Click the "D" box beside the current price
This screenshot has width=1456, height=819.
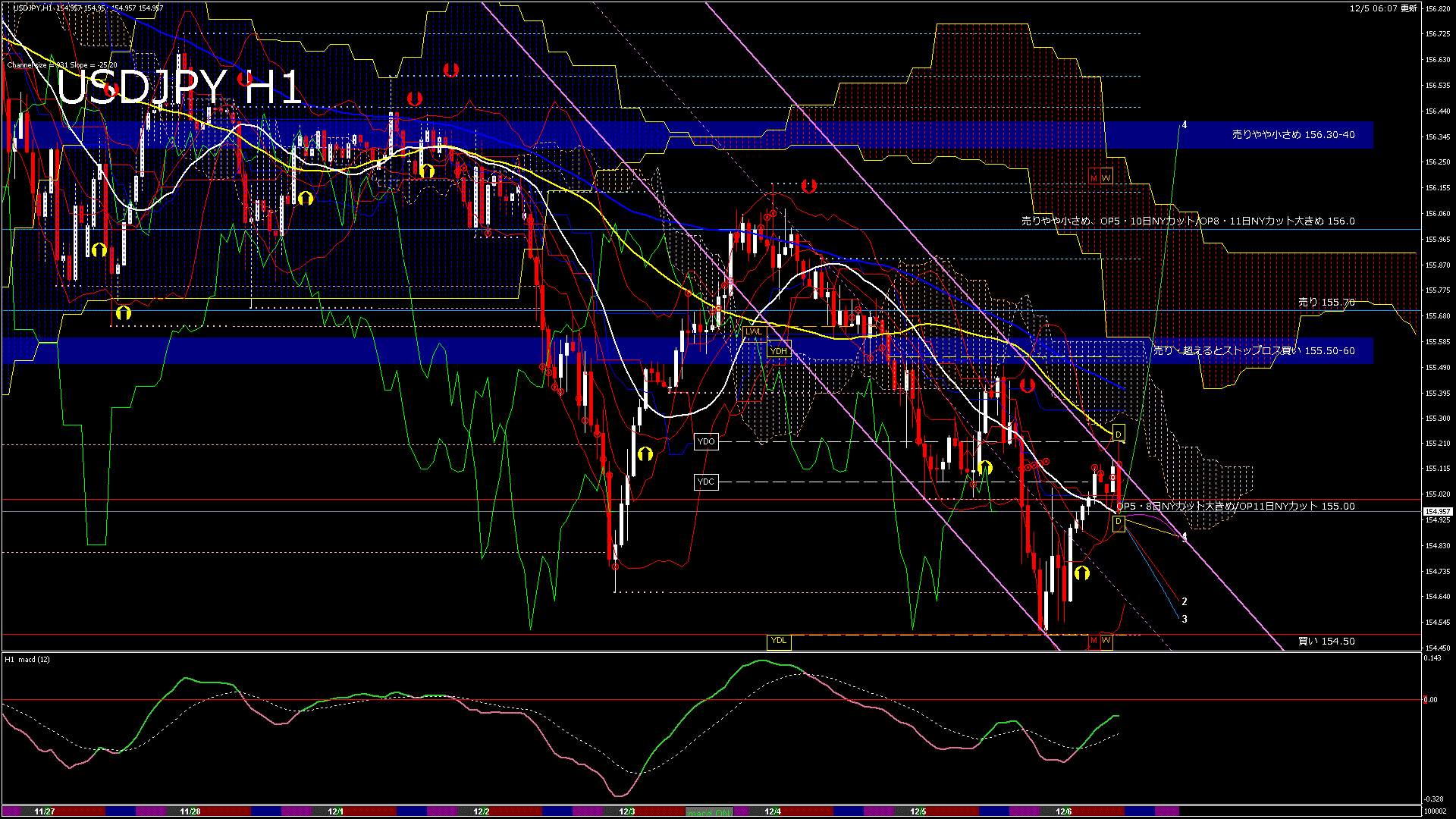[1119, 522]
